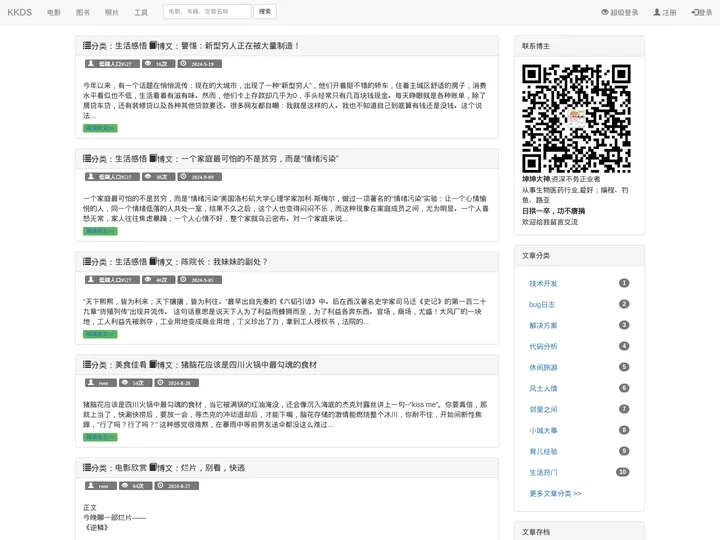This screenshot has width=720, height=540.
Task: Click the list icon before 电影欣赏 category
Action: click(x=87, y=467)
